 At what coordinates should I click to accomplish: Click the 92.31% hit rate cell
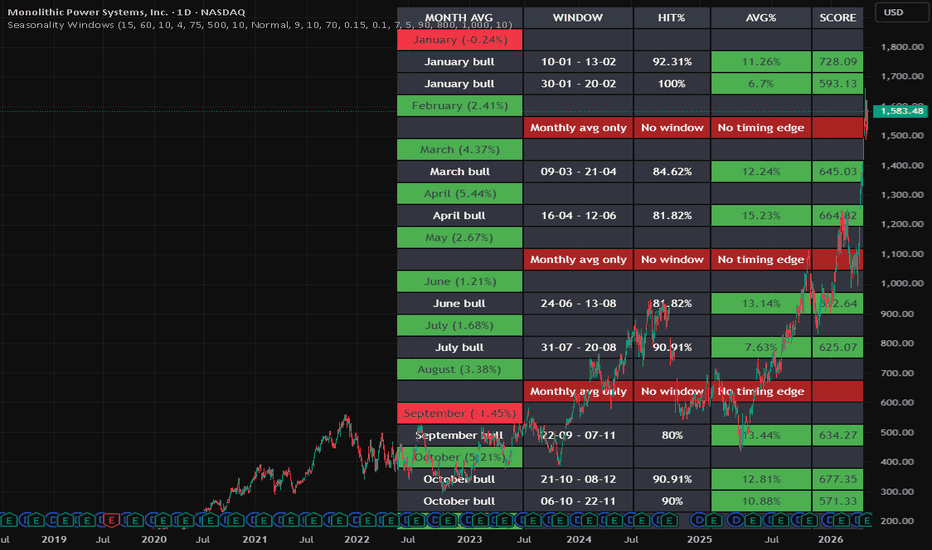click(x=672, y=62)
